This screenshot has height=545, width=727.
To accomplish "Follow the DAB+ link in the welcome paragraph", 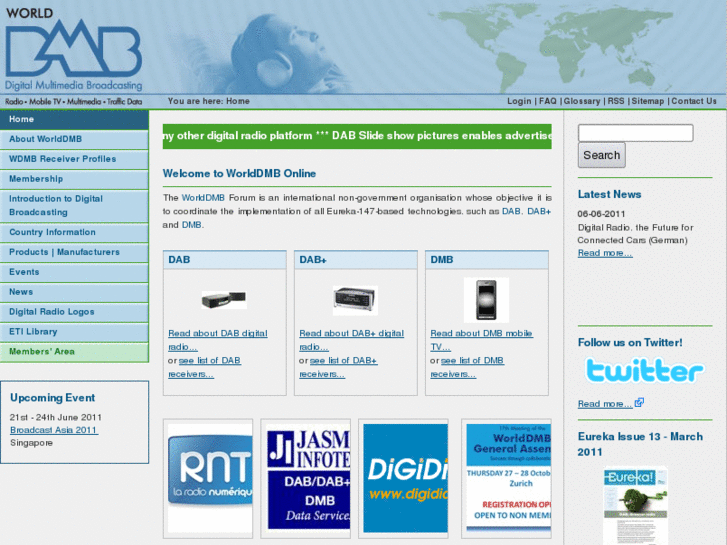I will tap(539, 211).
